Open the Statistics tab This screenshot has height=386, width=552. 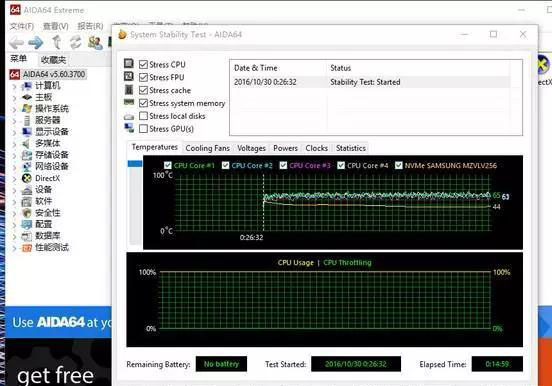point(351,148)
